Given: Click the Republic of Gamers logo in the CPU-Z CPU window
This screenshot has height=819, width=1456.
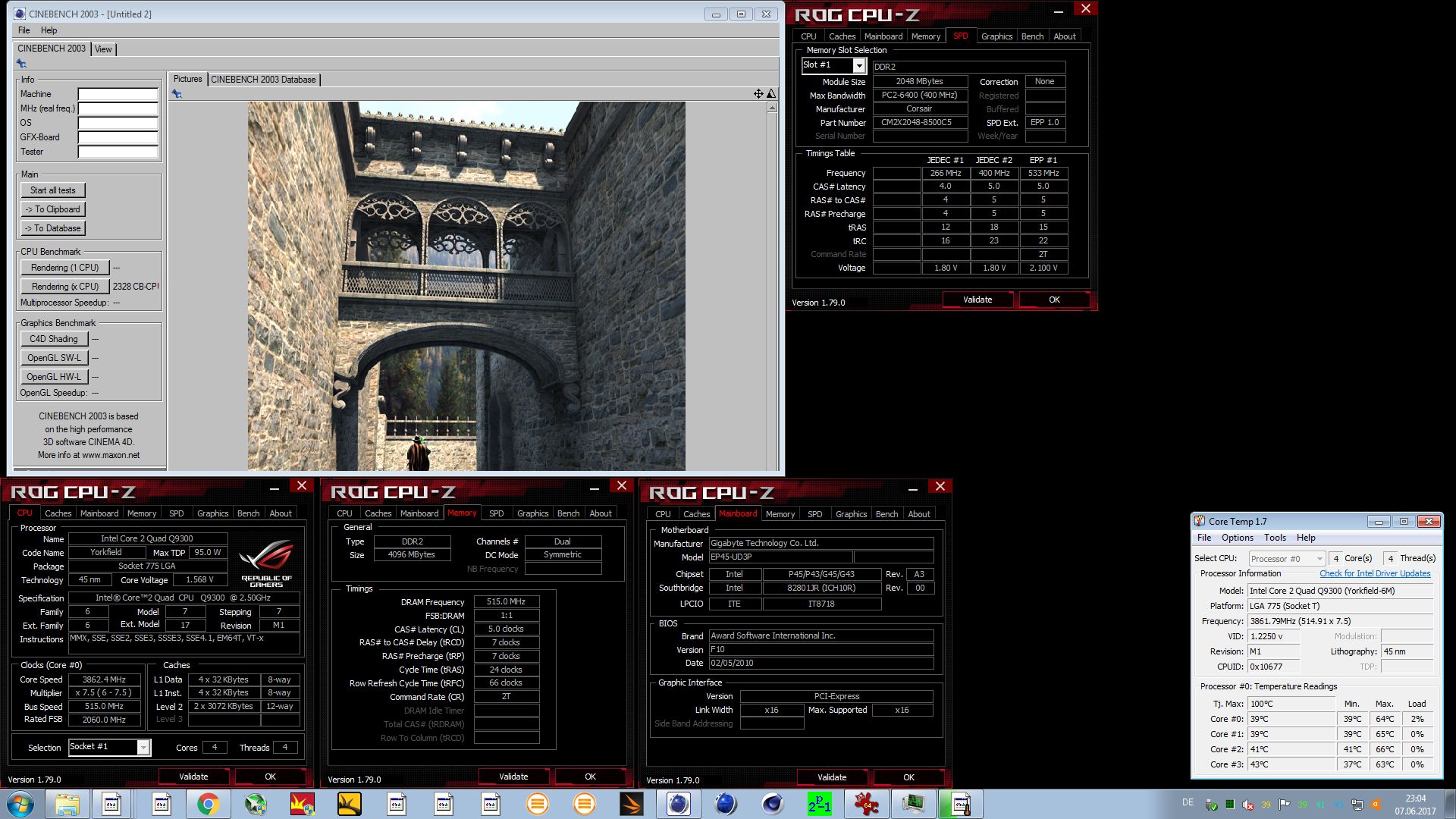Looking at the screenshot, I should coord(266,562).
